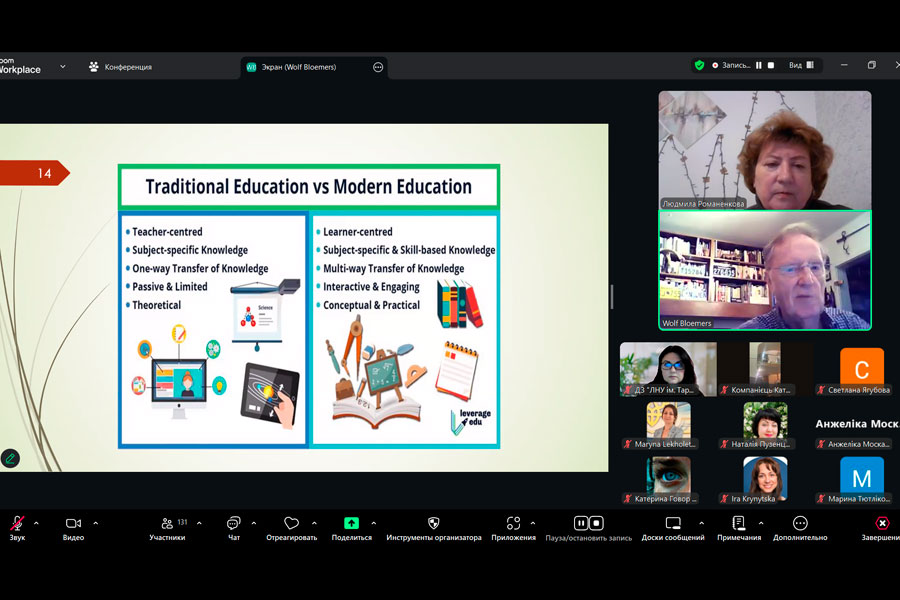The height and width of the screenshot is (600, 900).
Task: Click the panel divider handle beside slide
Action: (612, 297)
